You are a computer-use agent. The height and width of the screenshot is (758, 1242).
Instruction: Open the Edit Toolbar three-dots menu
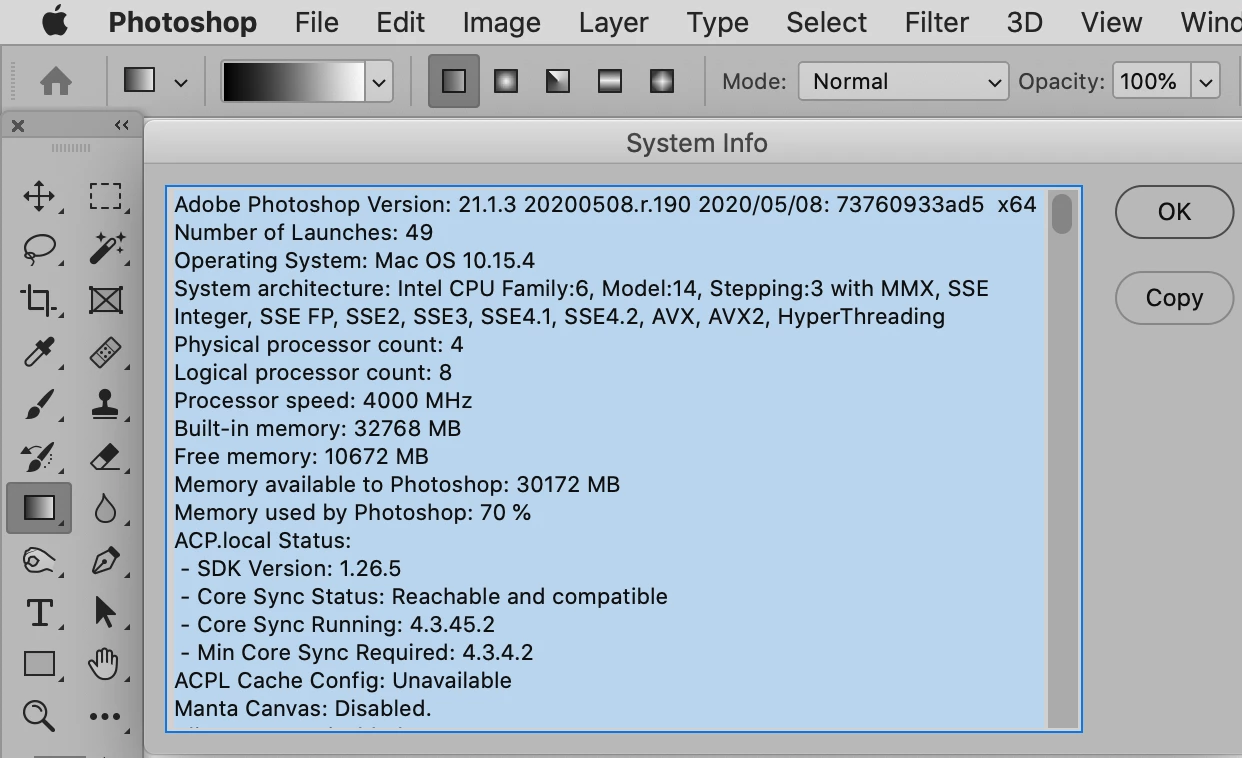coord(105,716)
